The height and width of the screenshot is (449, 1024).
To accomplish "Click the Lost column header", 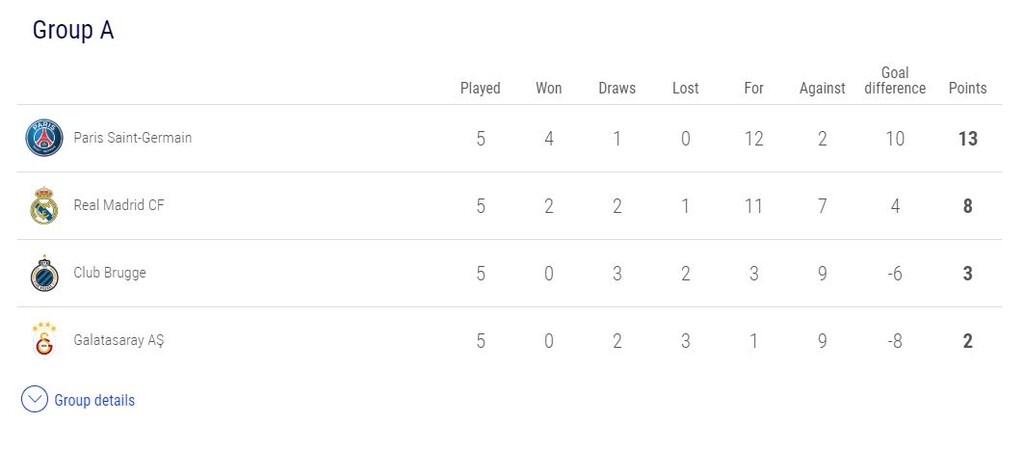I will pyautogui.click(x=685, y=88).
